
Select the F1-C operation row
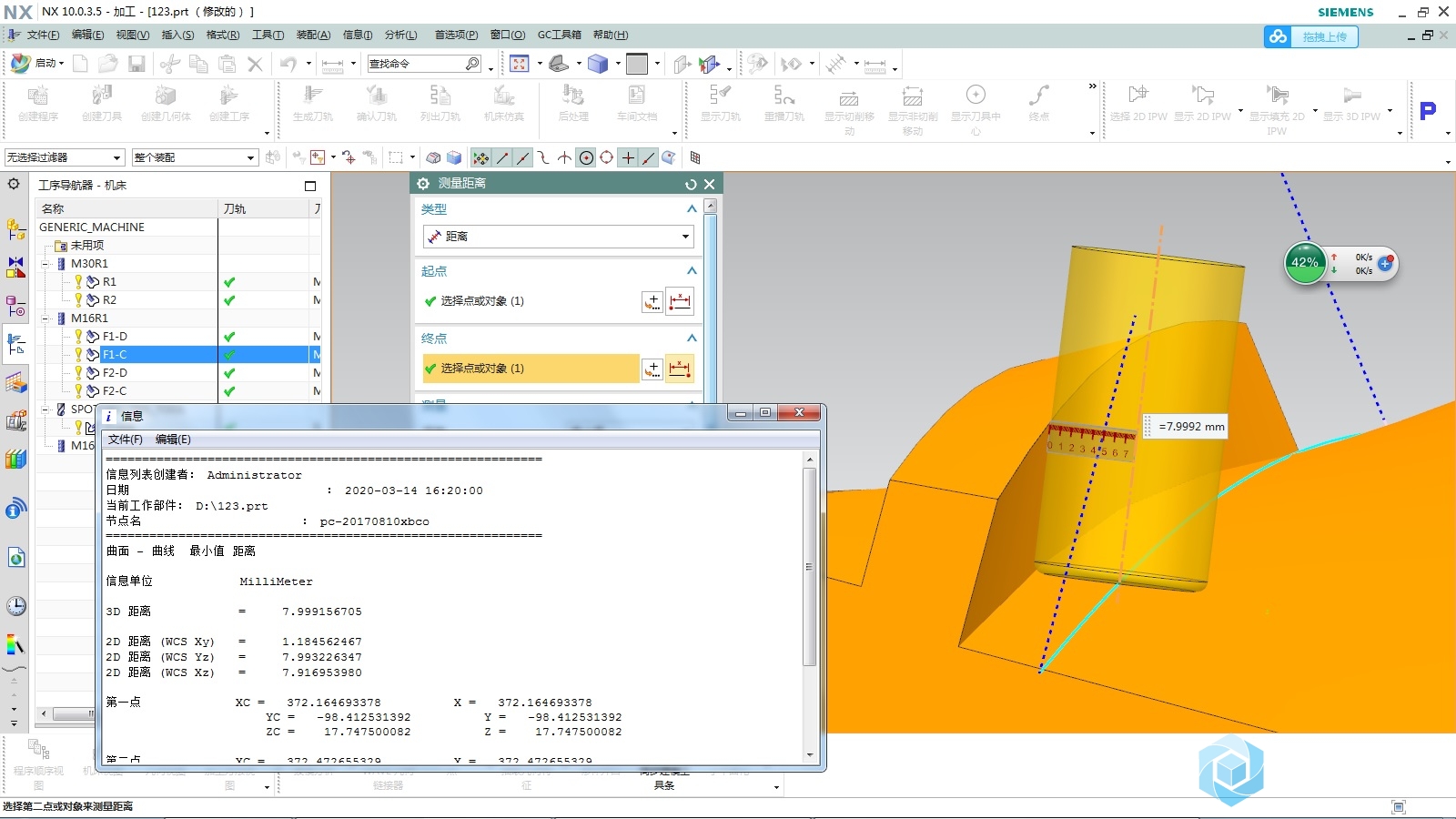pos(158,354)
